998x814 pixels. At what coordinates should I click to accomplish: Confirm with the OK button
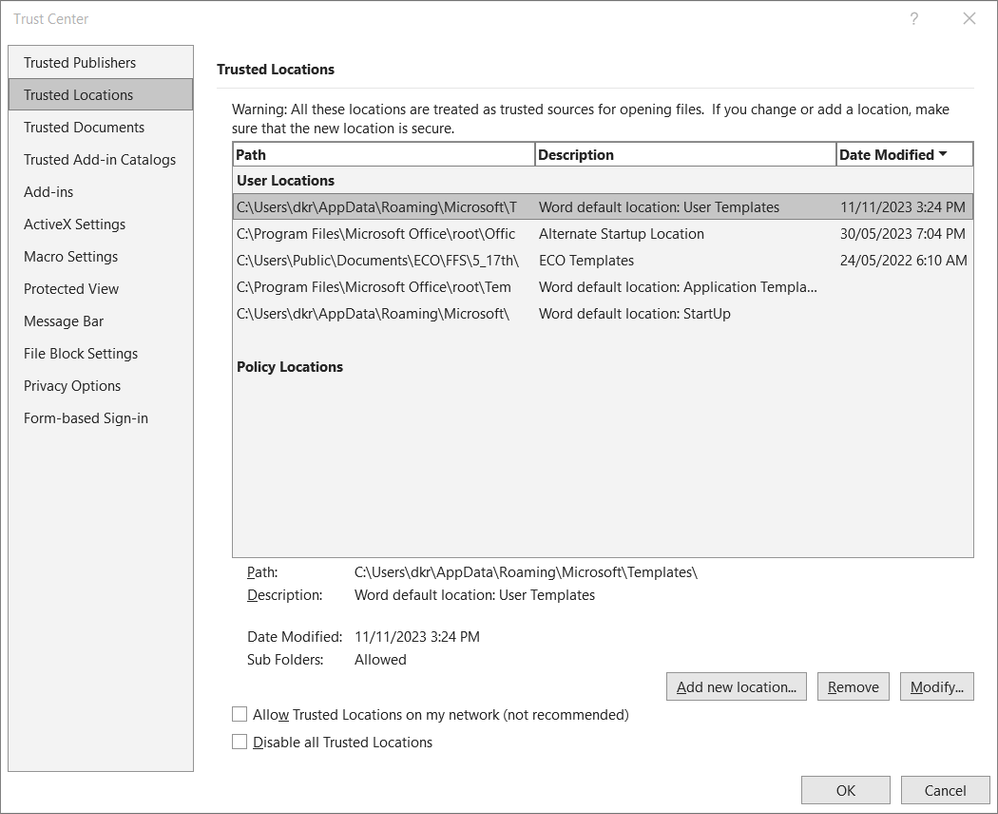(845, 790)
